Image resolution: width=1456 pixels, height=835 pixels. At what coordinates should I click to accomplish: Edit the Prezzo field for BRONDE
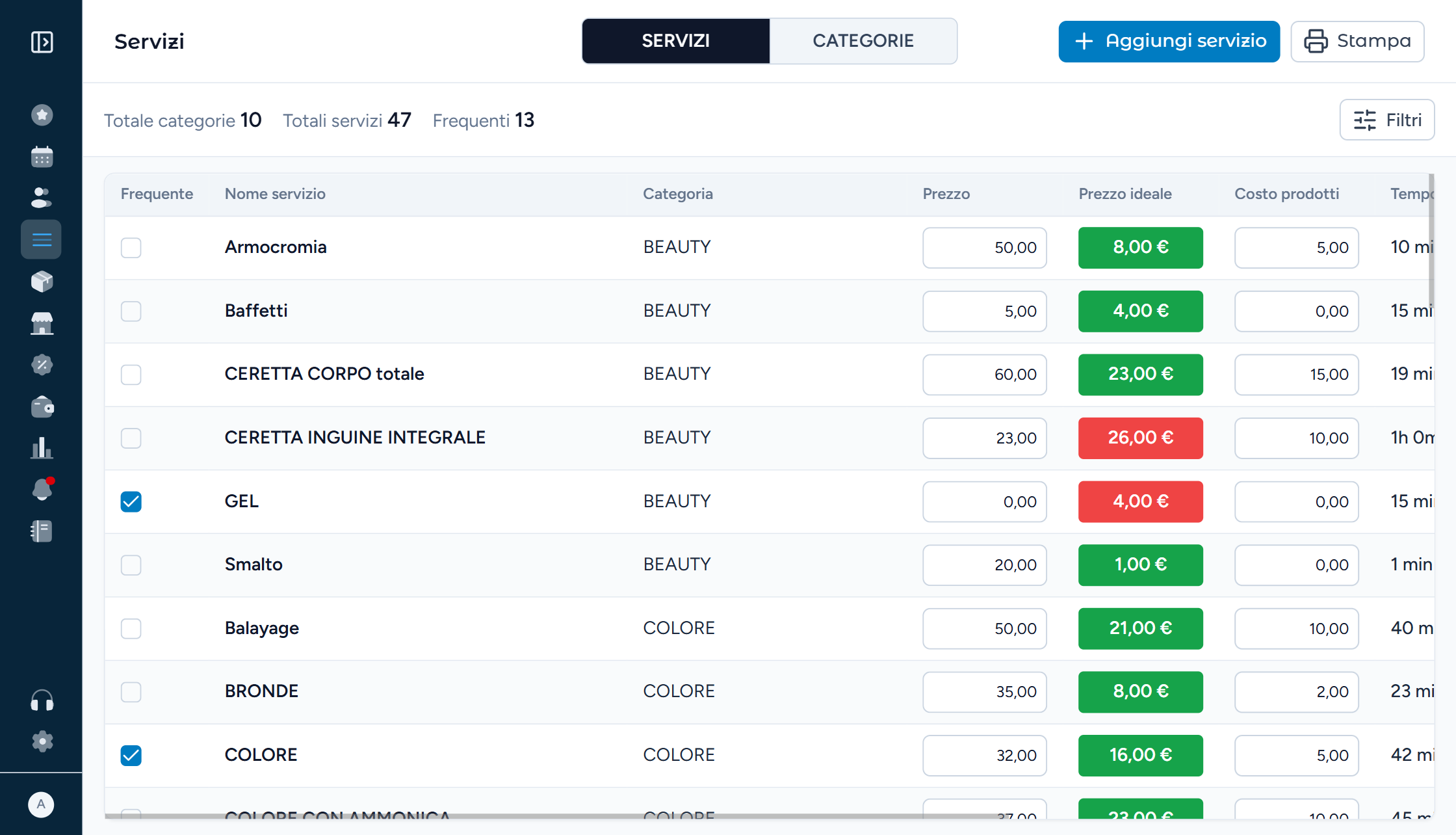[984, 691]
